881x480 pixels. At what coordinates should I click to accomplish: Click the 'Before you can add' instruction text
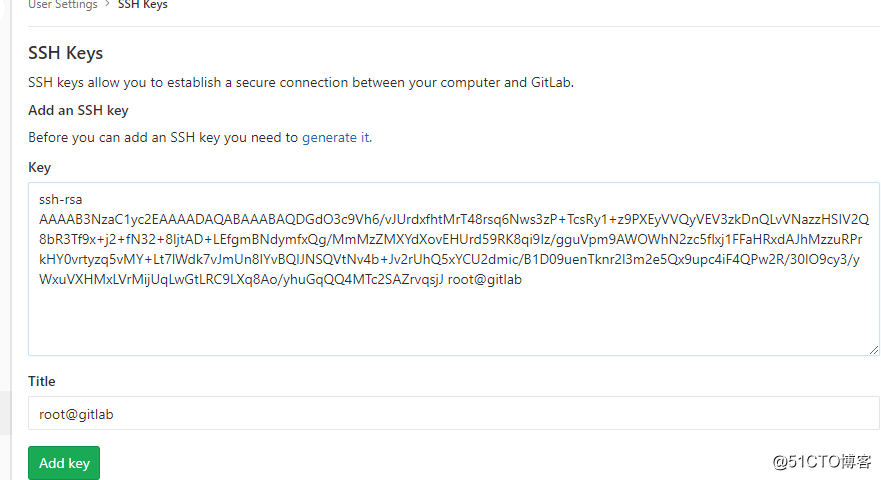point(163,137)
